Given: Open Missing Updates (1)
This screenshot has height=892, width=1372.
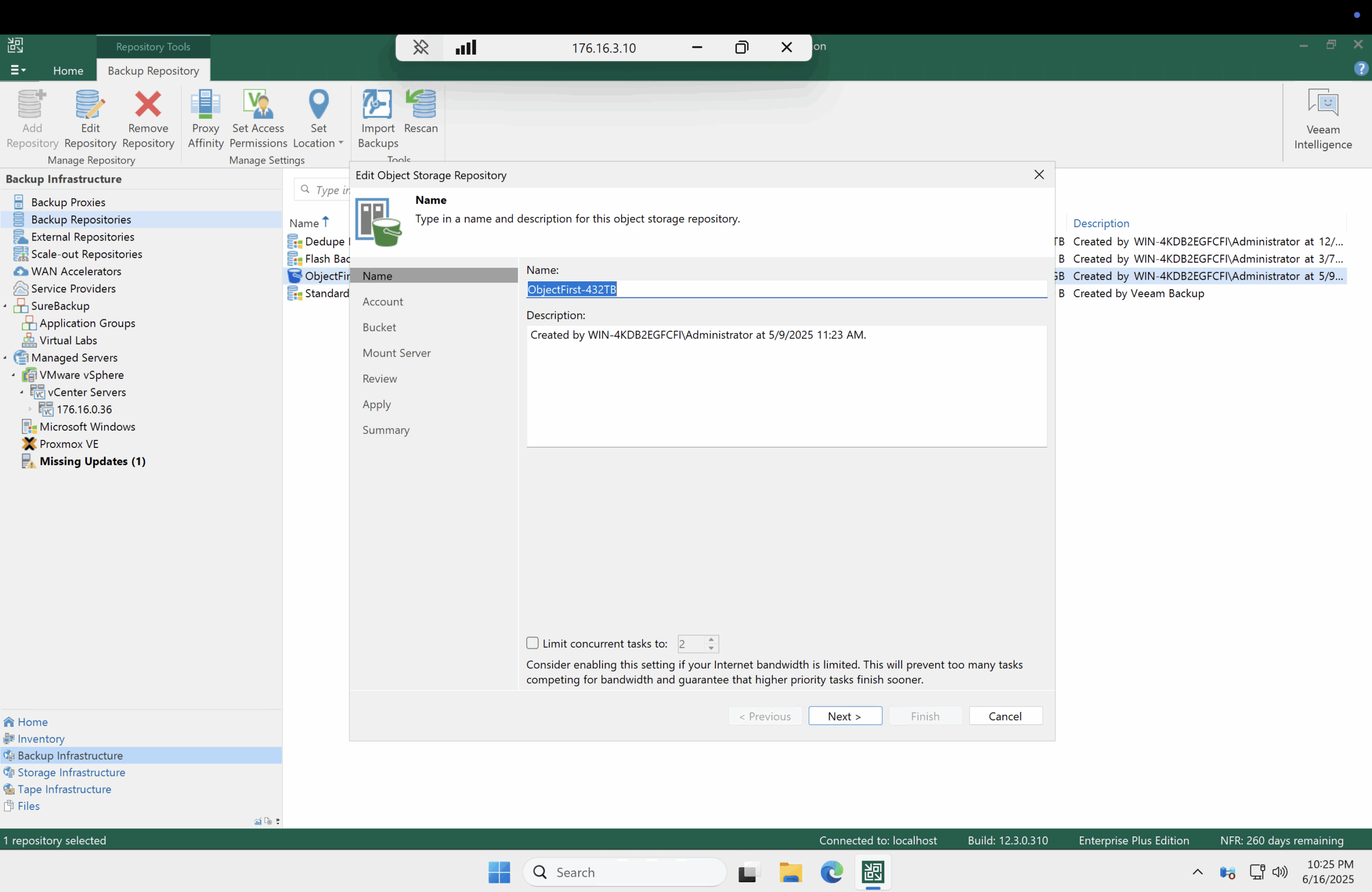Looking at the screenshot, I should tap(92, 461).
